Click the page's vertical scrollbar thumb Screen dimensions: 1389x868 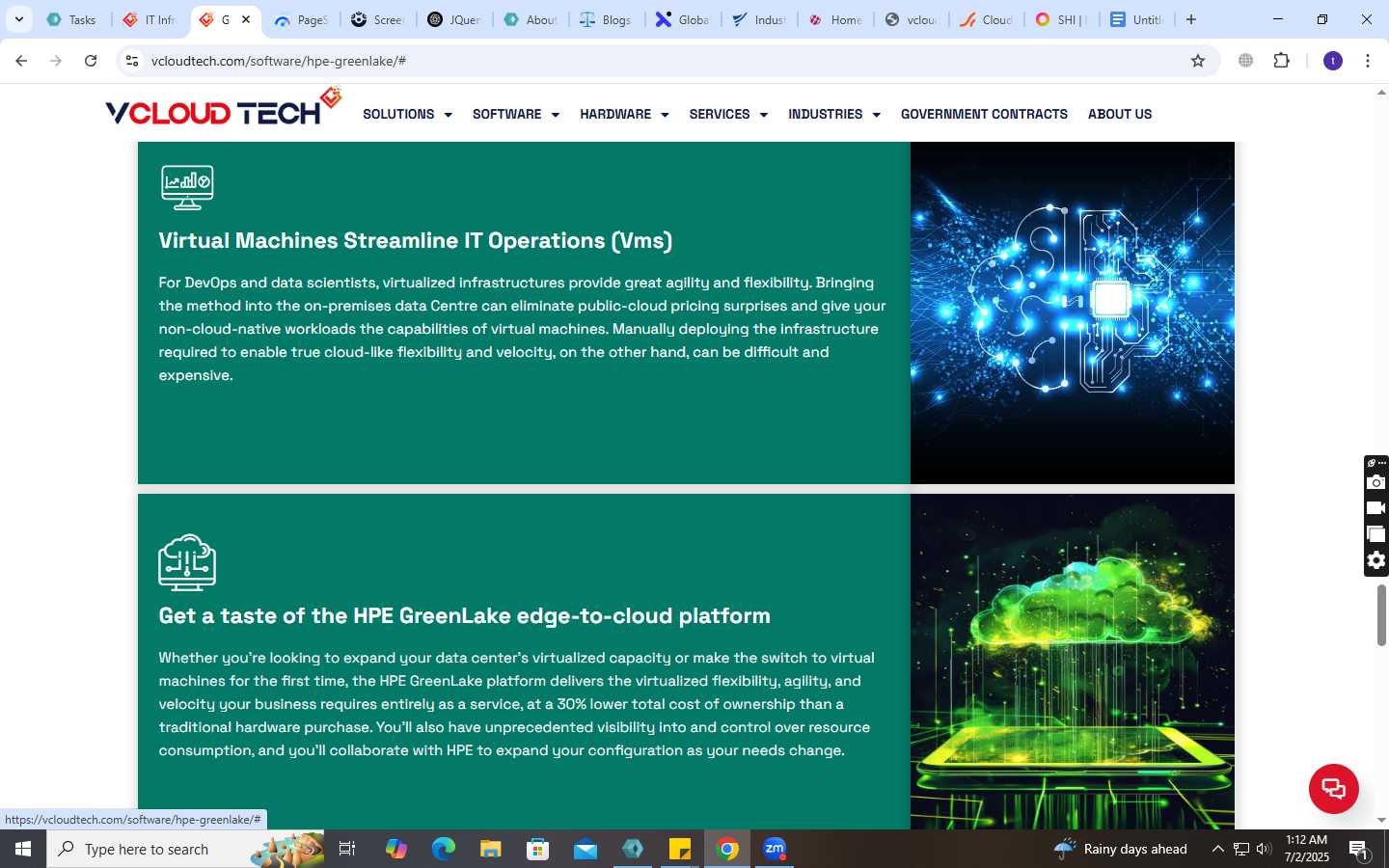pyautogui.click(x=1381, y=614)
